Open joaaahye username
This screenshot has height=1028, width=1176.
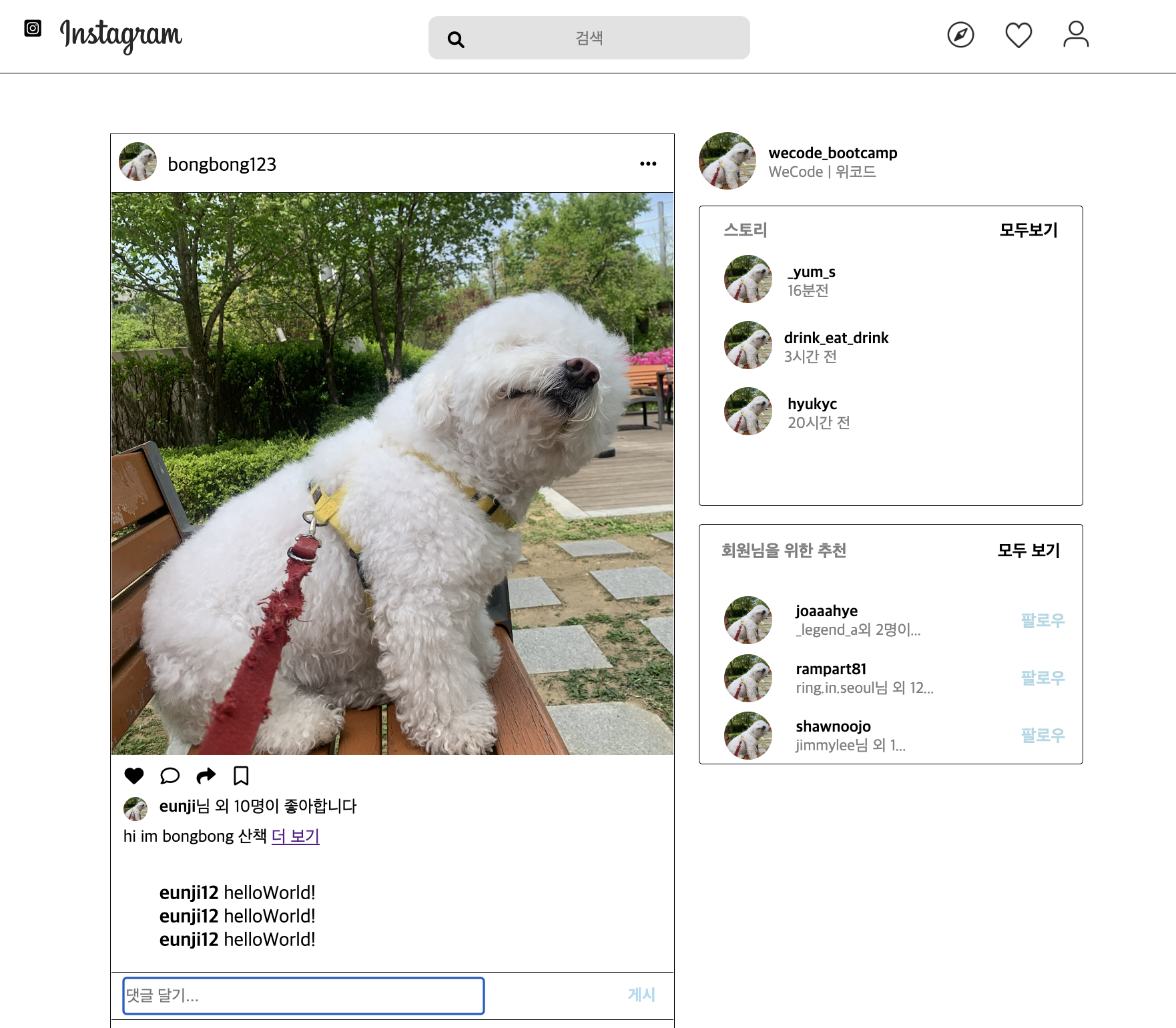pyautogui.click(x=826, y=611)
